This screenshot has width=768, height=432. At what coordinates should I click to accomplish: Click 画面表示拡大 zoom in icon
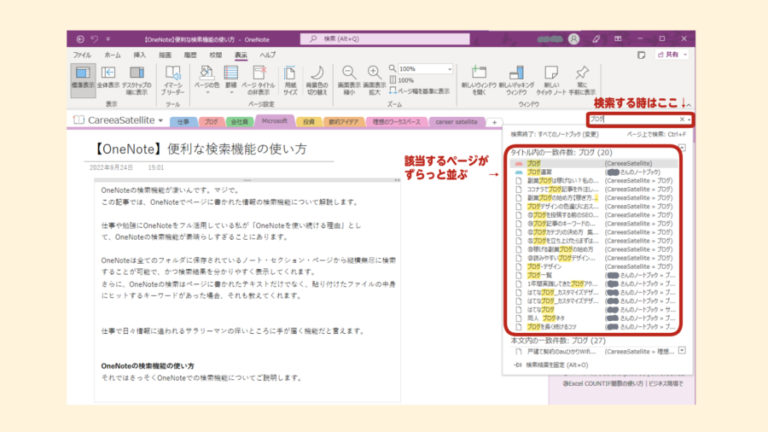(374, 80)
